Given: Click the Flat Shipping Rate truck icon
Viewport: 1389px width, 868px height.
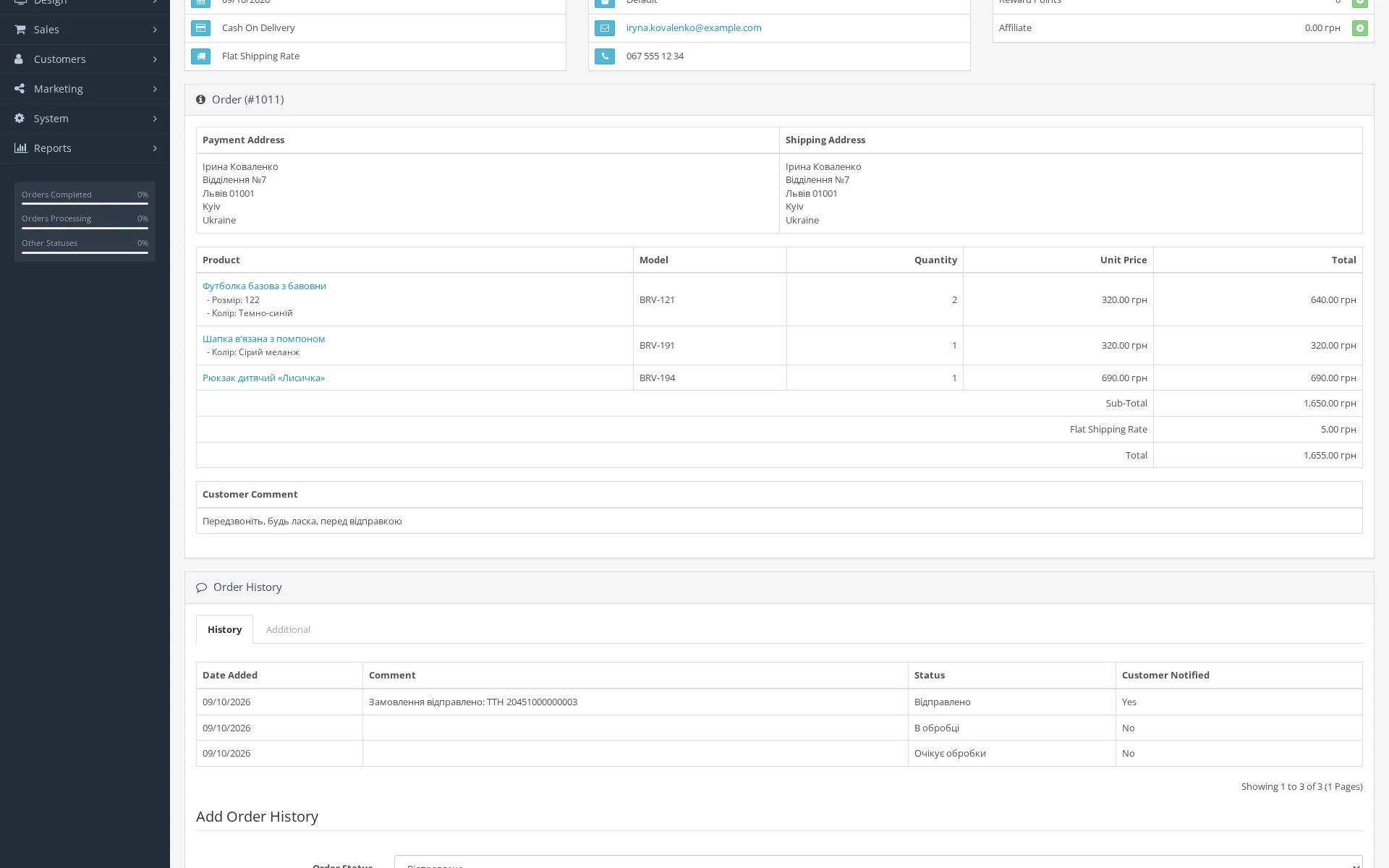Looking at the screenshot, I should [x=201, y=56].
